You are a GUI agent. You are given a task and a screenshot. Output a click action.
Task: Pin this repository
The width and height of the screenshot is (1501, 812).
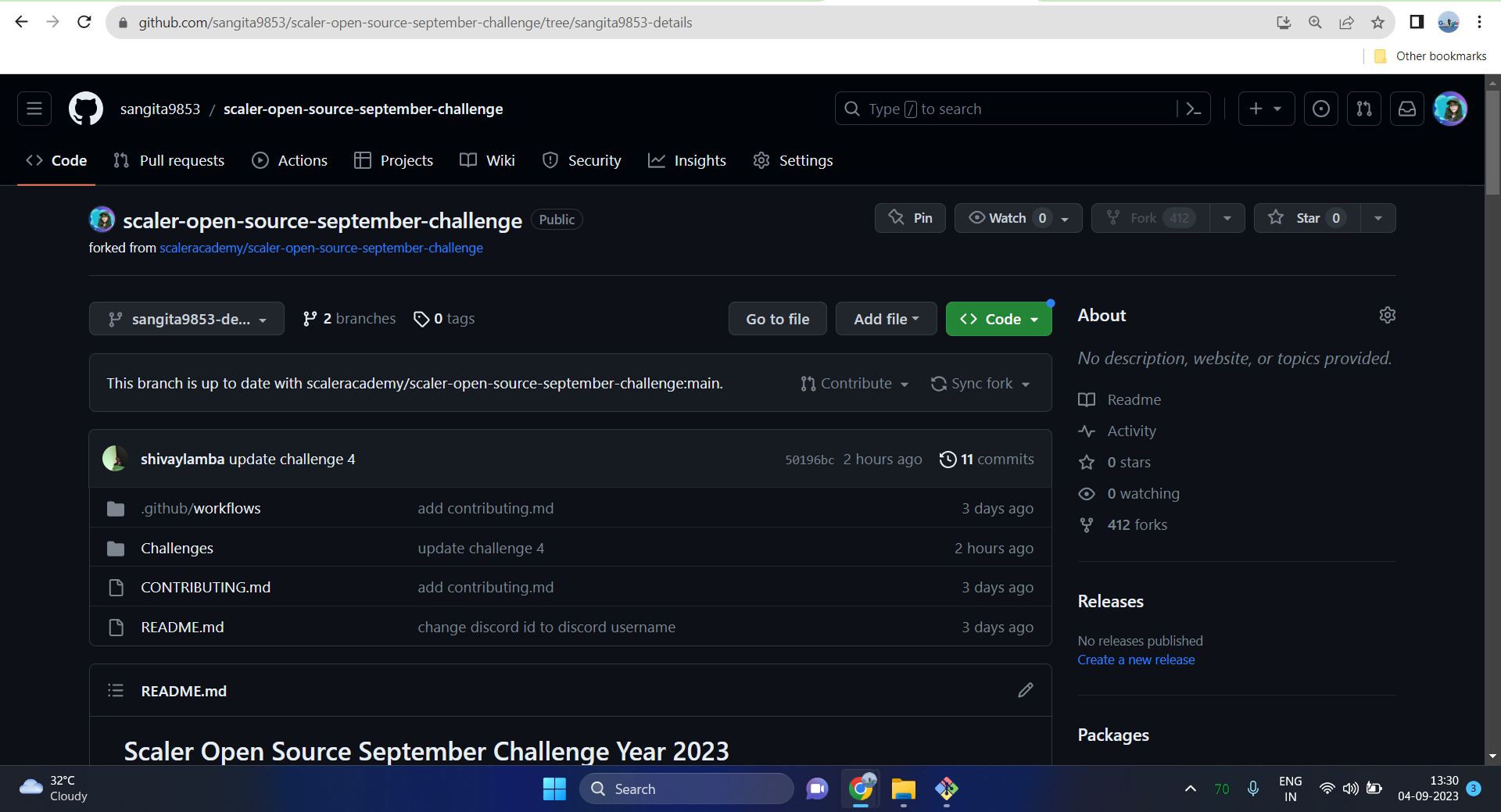pos(909,218)
